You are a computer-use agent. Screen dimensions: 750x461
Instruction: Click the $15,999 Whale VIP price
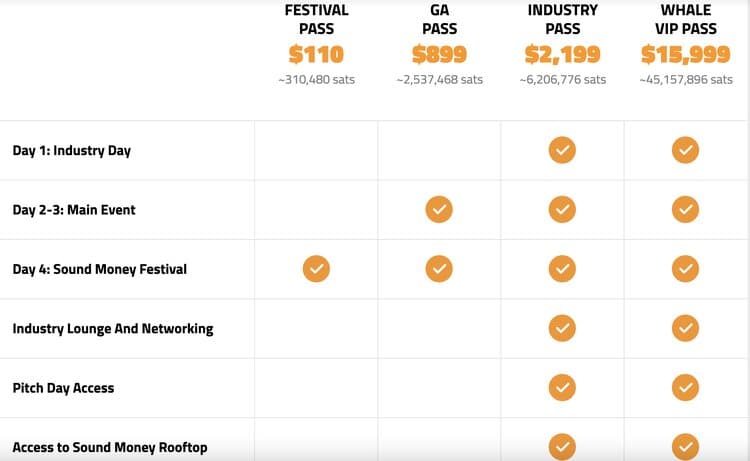(x=685, y=54)
